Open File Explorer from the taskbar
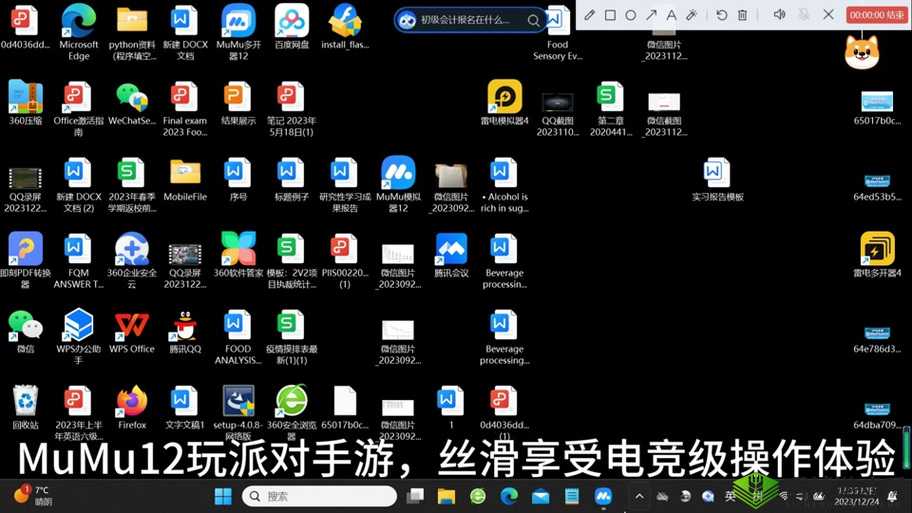The width and height of the screenshot is (912, 513). (446, 496)
